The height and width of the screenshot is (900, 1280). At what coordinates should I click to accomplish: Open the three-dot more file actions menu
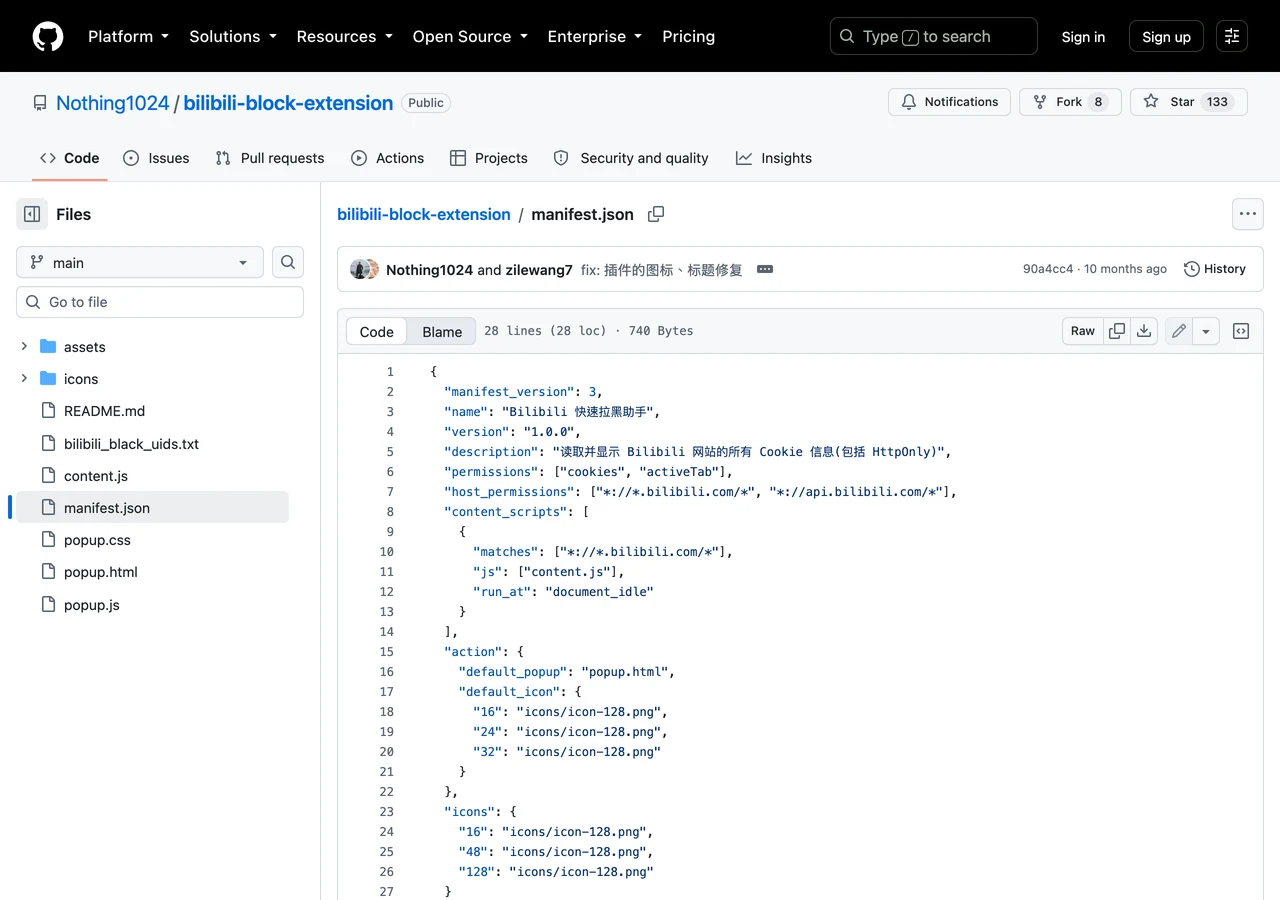tap(1247, 214)
